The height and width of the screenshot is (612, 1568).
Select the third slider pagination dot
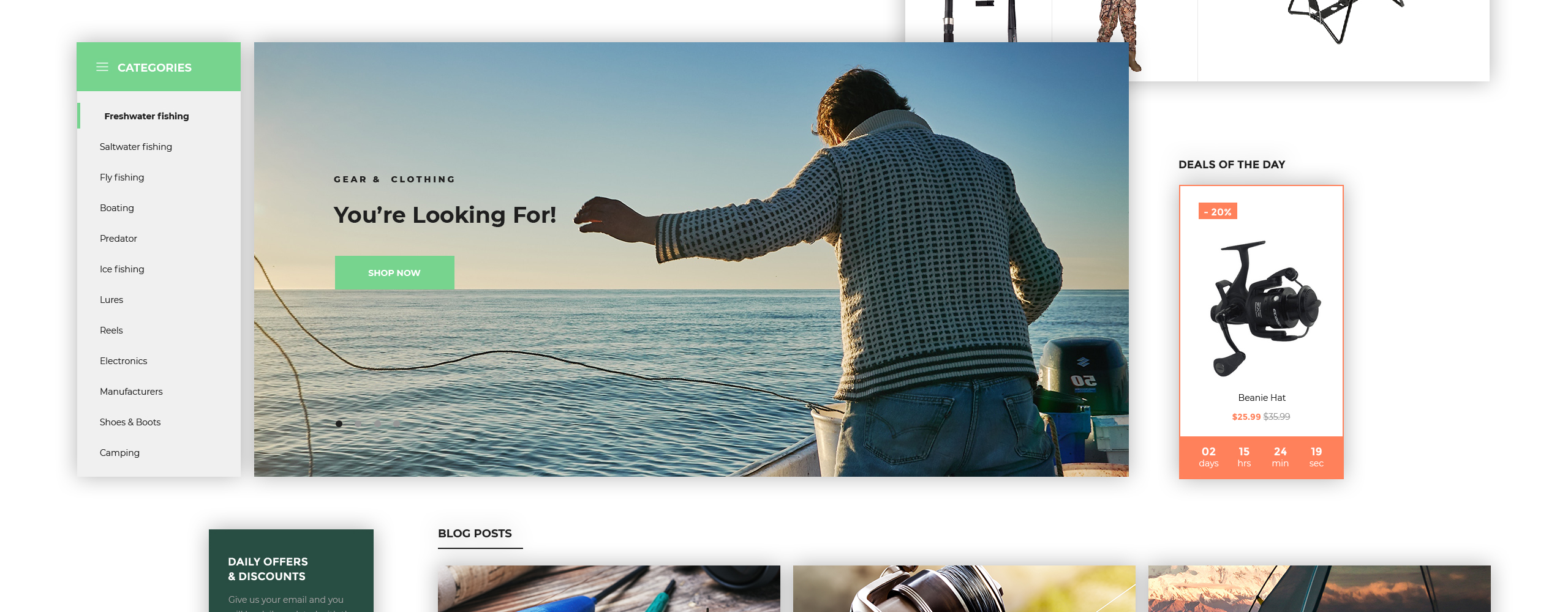378,424
